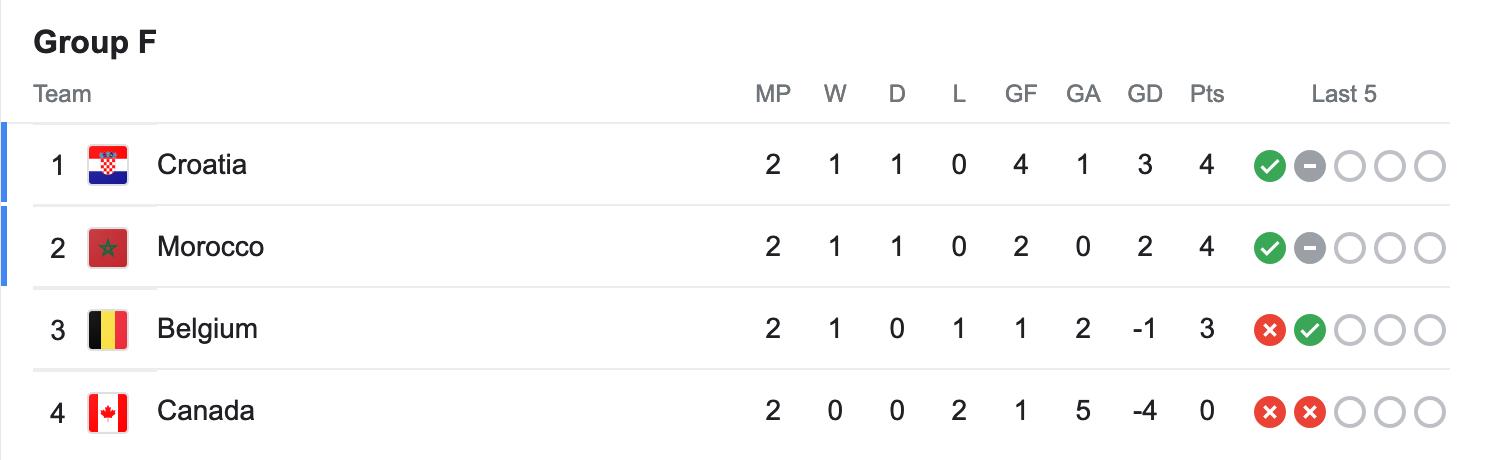Click Belgium's green win checkmark icon

1309,330
